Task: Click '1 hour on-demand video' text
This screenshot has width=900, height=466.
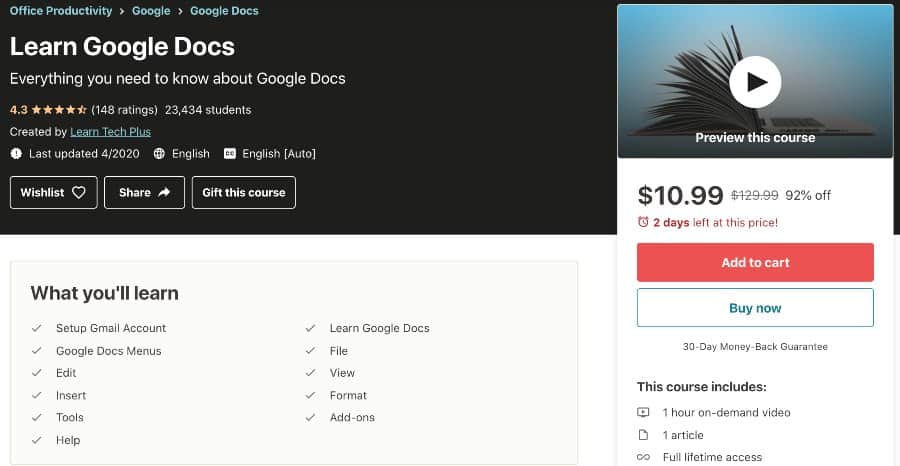Action: pos(727,413)
